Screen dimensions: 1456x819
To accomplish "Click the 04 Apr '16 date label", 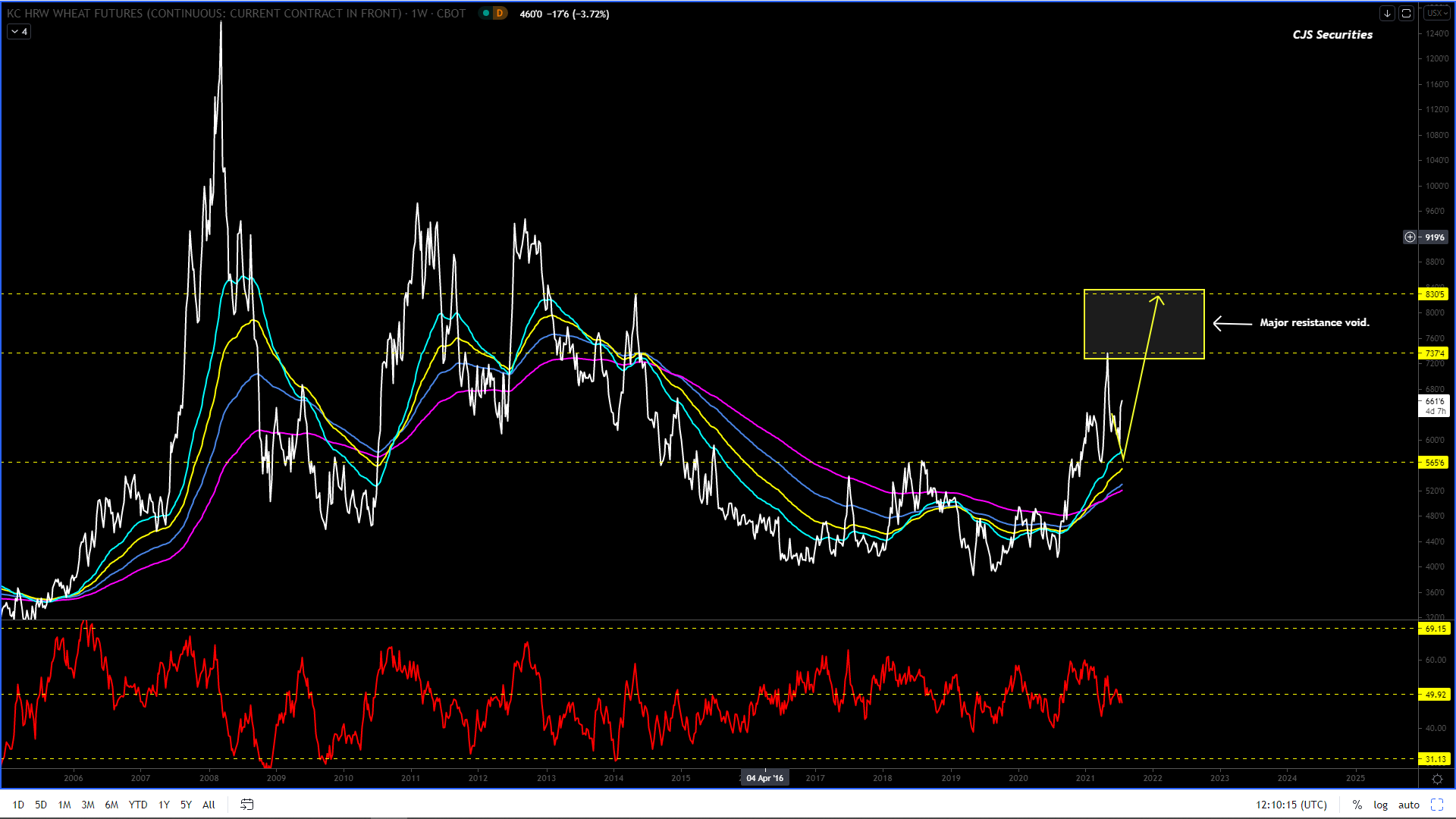I will [x=764, y=778].
